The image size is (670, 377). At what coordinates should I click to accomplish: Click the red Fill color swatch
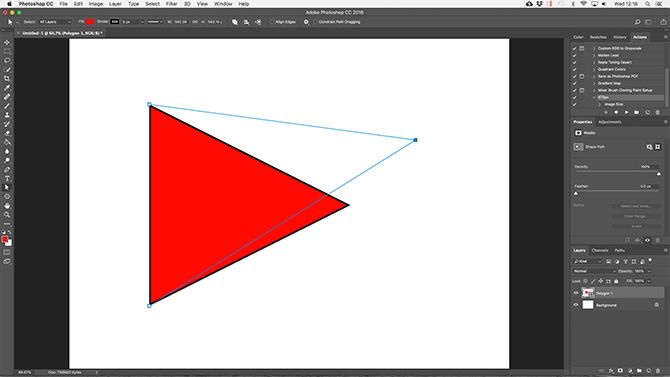pyautogui.click(x=90, y=22)
